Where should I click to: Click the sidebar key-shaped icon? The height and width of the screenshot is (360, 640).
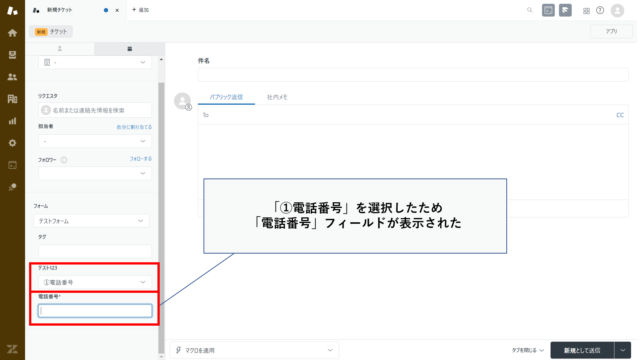12,187
